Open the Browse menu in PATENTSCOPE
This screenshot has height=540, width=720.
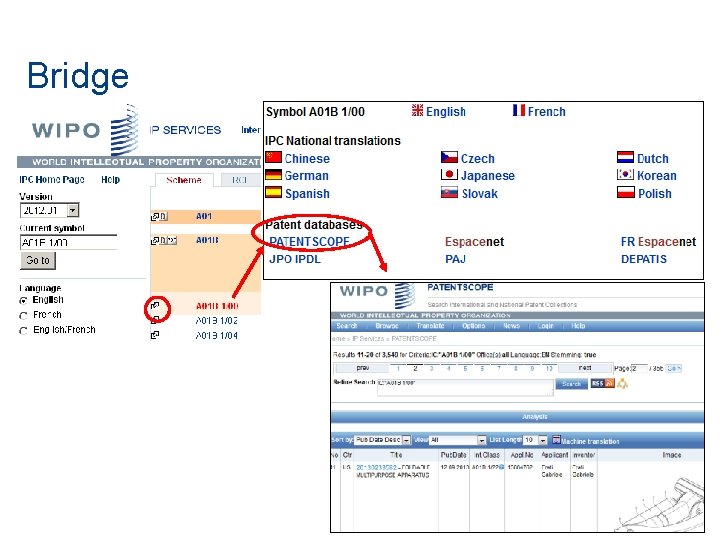coord(387,326)
